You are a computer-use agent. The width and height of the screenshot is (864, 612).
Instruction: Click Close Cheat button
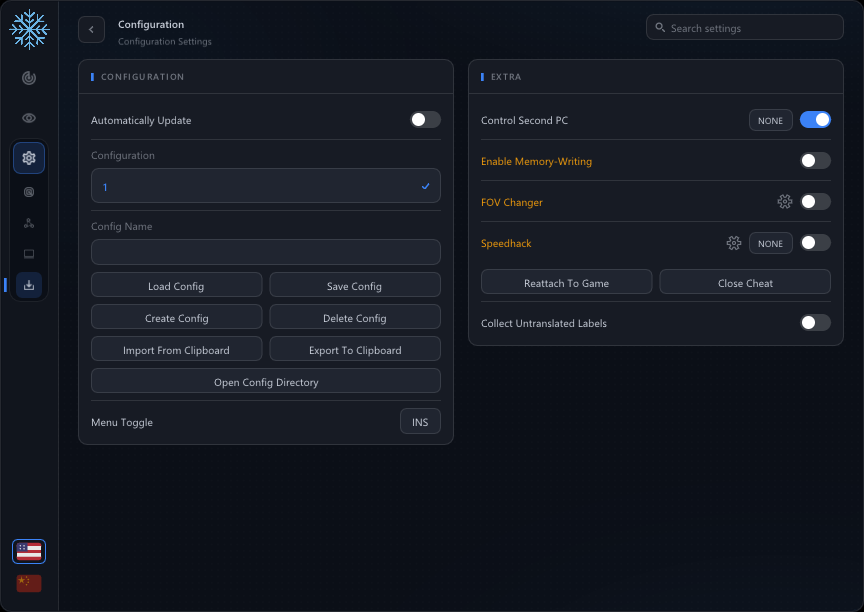[x=745, y=283]
